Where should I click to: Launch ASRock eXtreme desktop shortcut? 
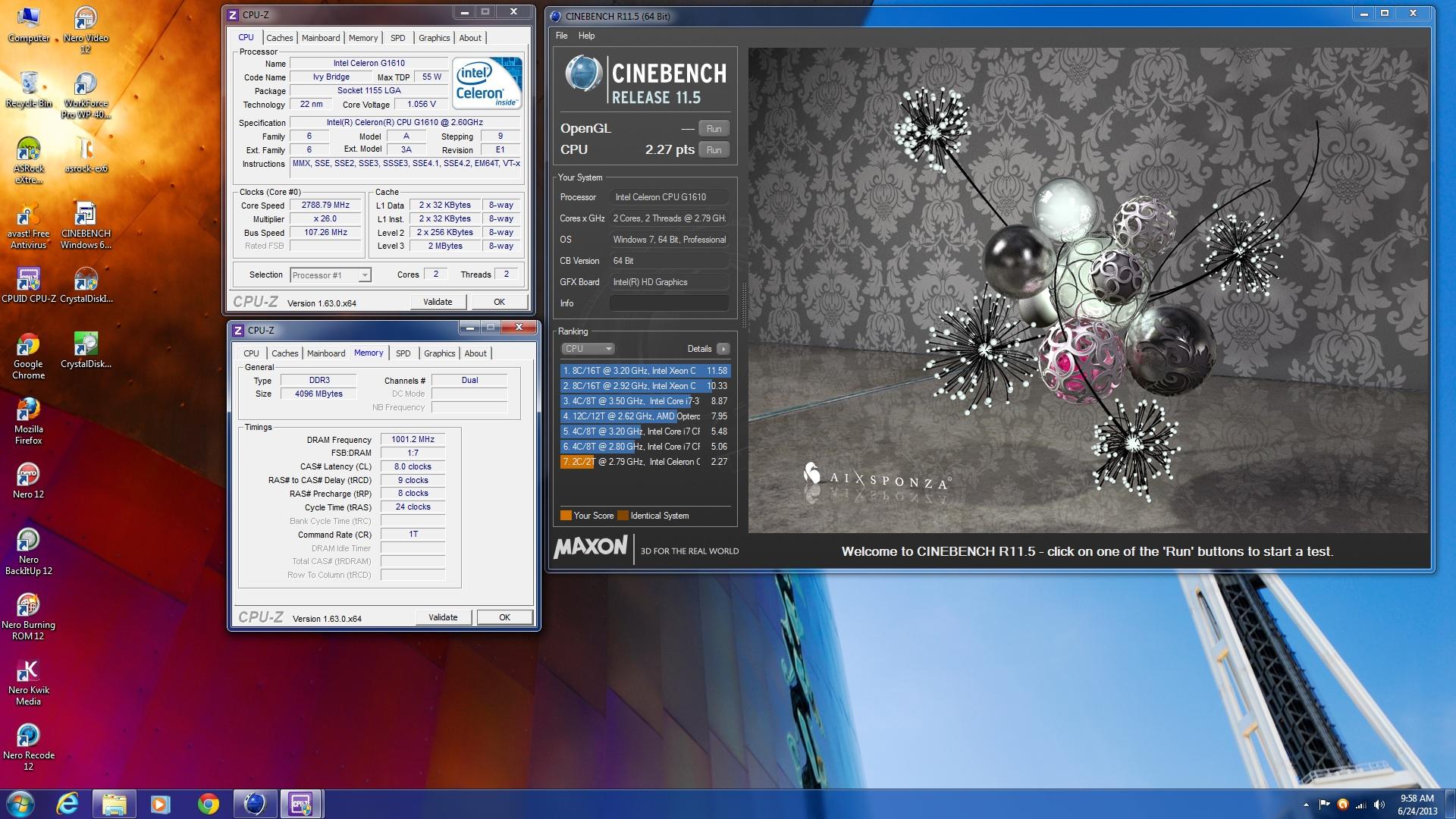click(29, 160)
